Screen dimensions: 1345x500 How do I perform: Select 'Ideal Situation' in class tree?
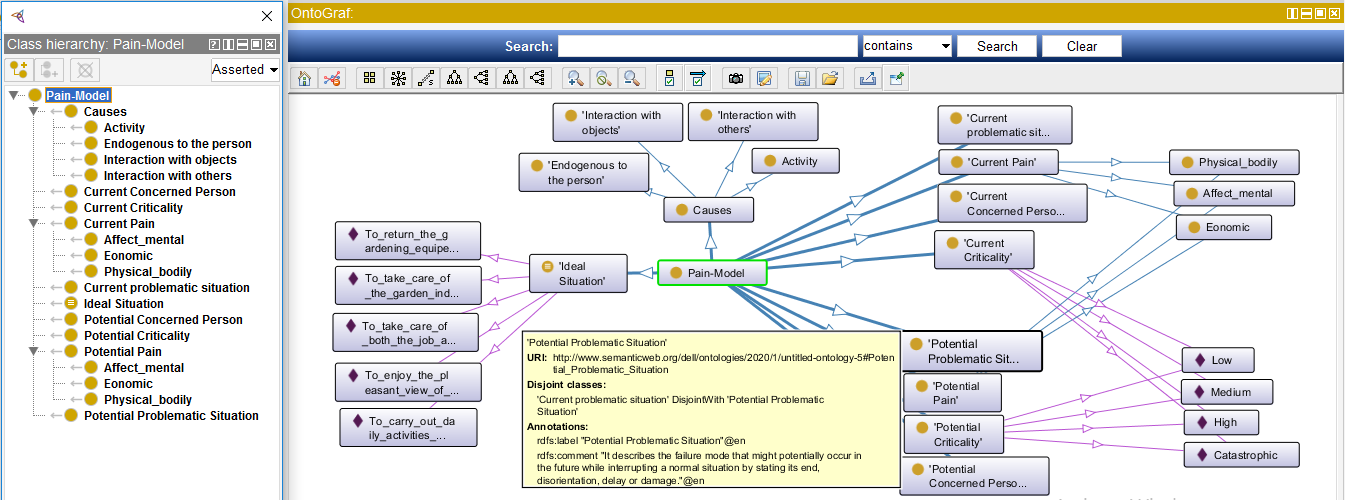coord(124,304)
